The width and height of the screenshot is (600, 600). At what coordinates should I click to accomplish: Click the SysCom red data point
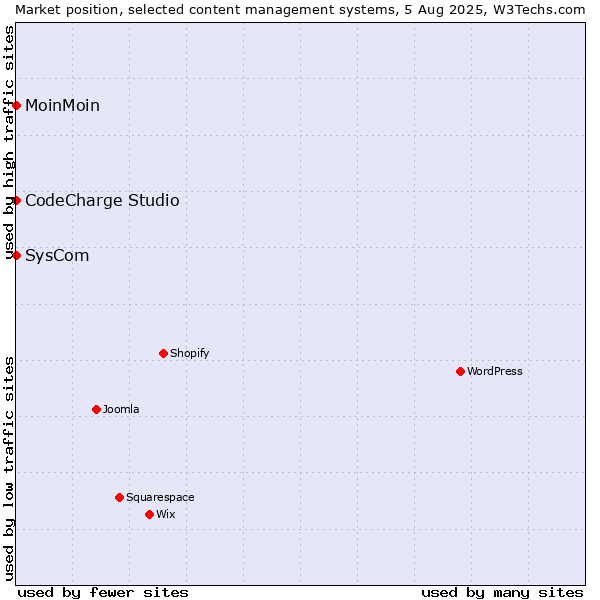[16, 255]
